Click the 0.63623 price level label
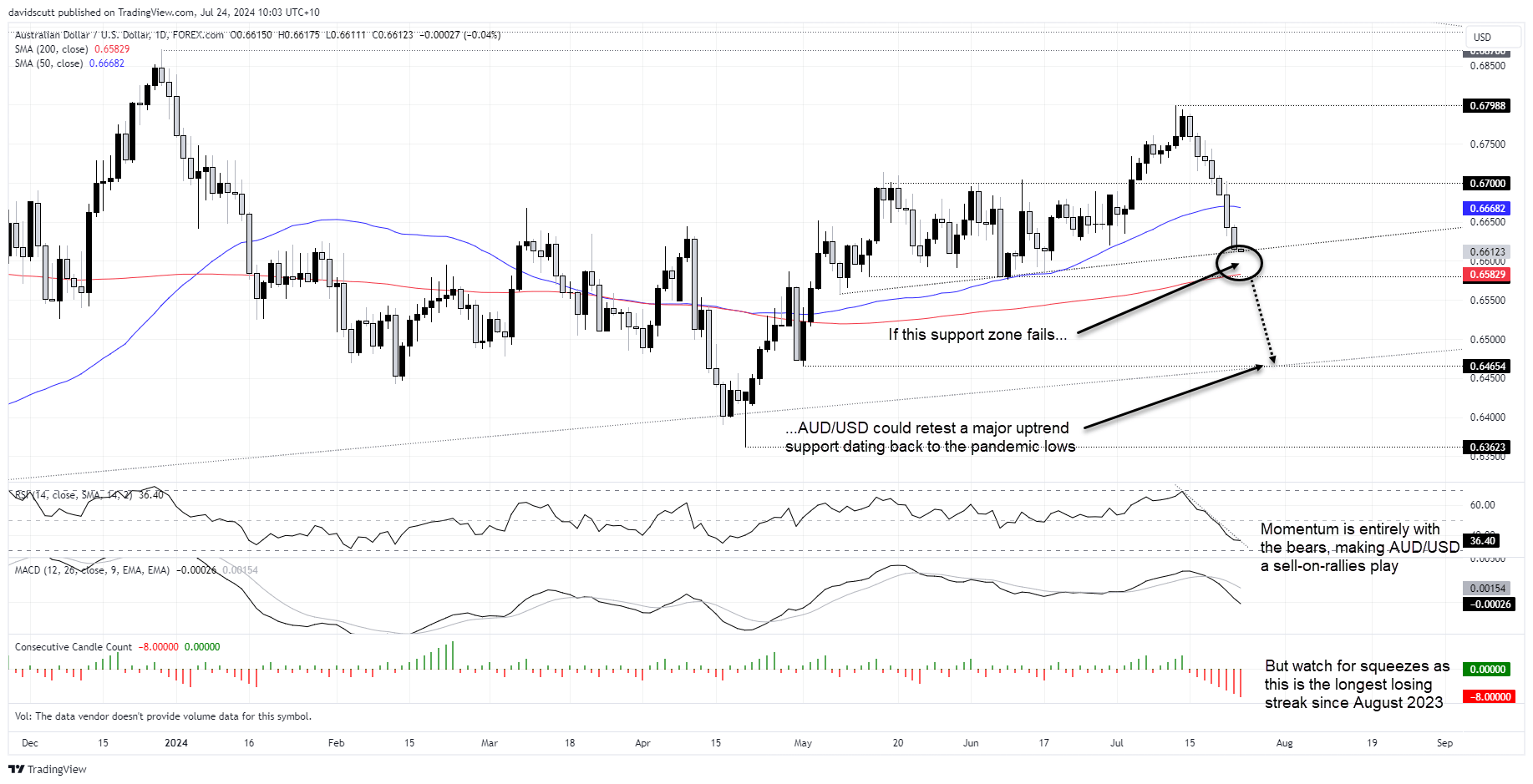This screenshot has width=1533, height=784. (x=1487, y=447)
